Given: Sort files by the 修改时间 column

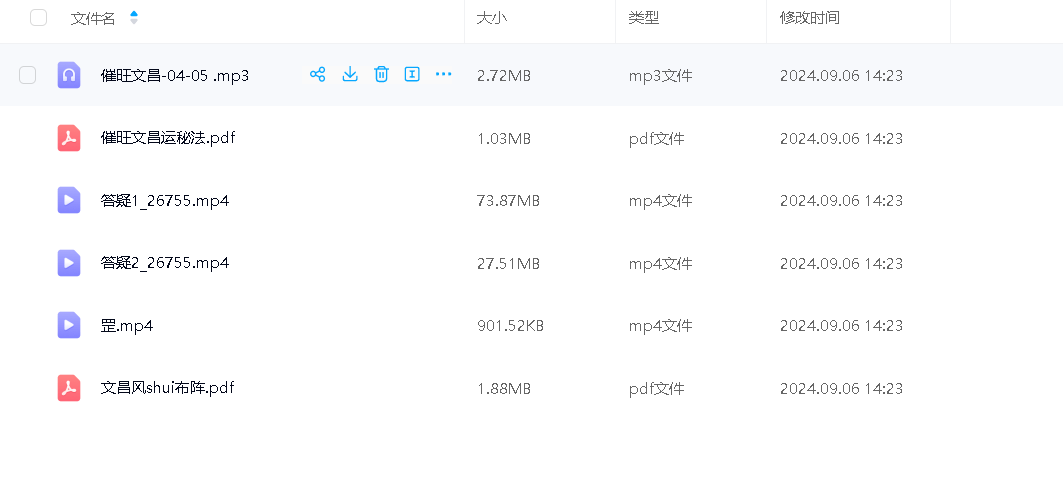Looking at the screenshot, I should pyautogui.click(x=809, y=18).
